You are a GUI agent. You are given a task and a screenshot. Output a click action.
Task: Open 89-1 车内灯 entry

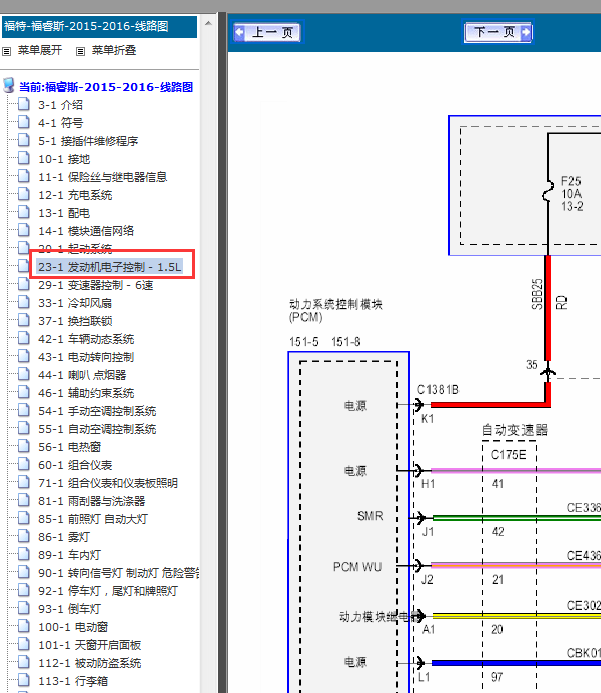click(69, 555)
